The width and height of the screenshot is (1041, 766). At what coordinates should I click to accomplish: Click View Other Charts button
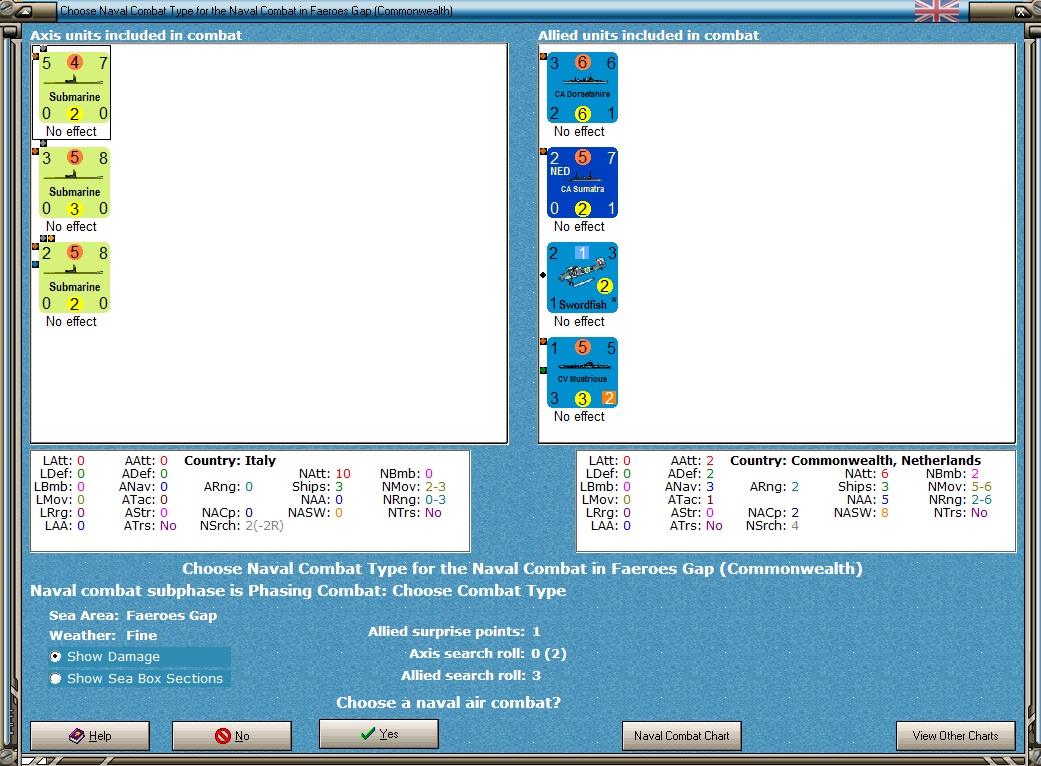(955, 735)
